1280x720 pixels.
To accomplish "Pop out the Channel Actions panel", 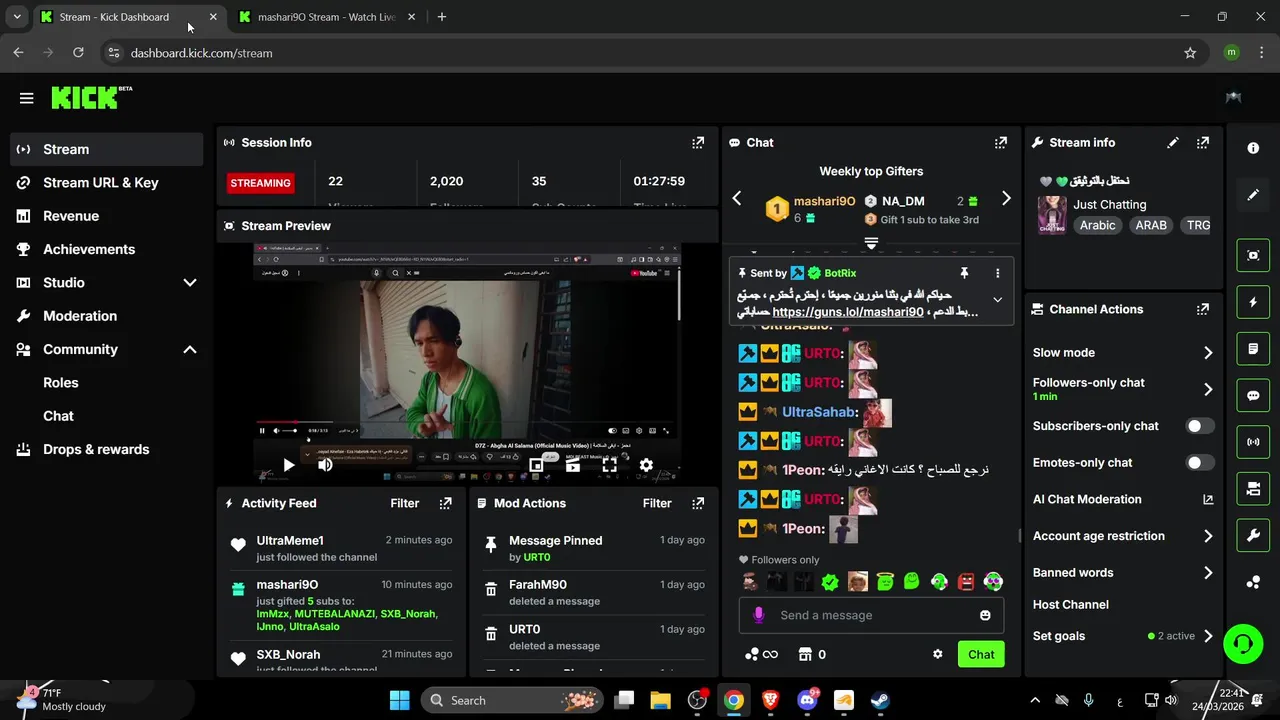I will click(x=1203, y=310).
